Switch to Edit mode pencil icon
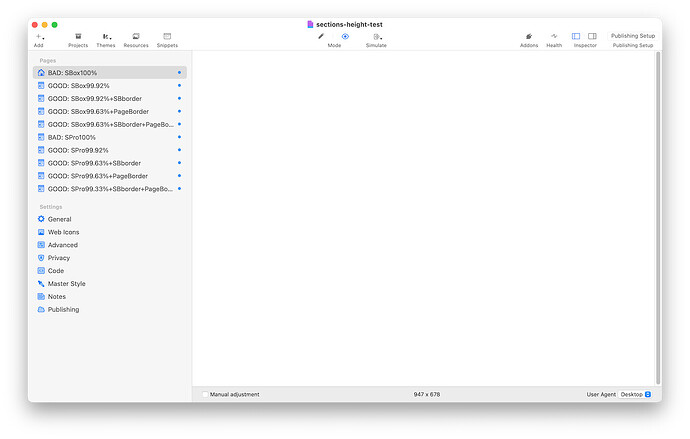Image resolution: width=690 pixels, height=439 pixels. pyautogui.click(x=321, y=37)
